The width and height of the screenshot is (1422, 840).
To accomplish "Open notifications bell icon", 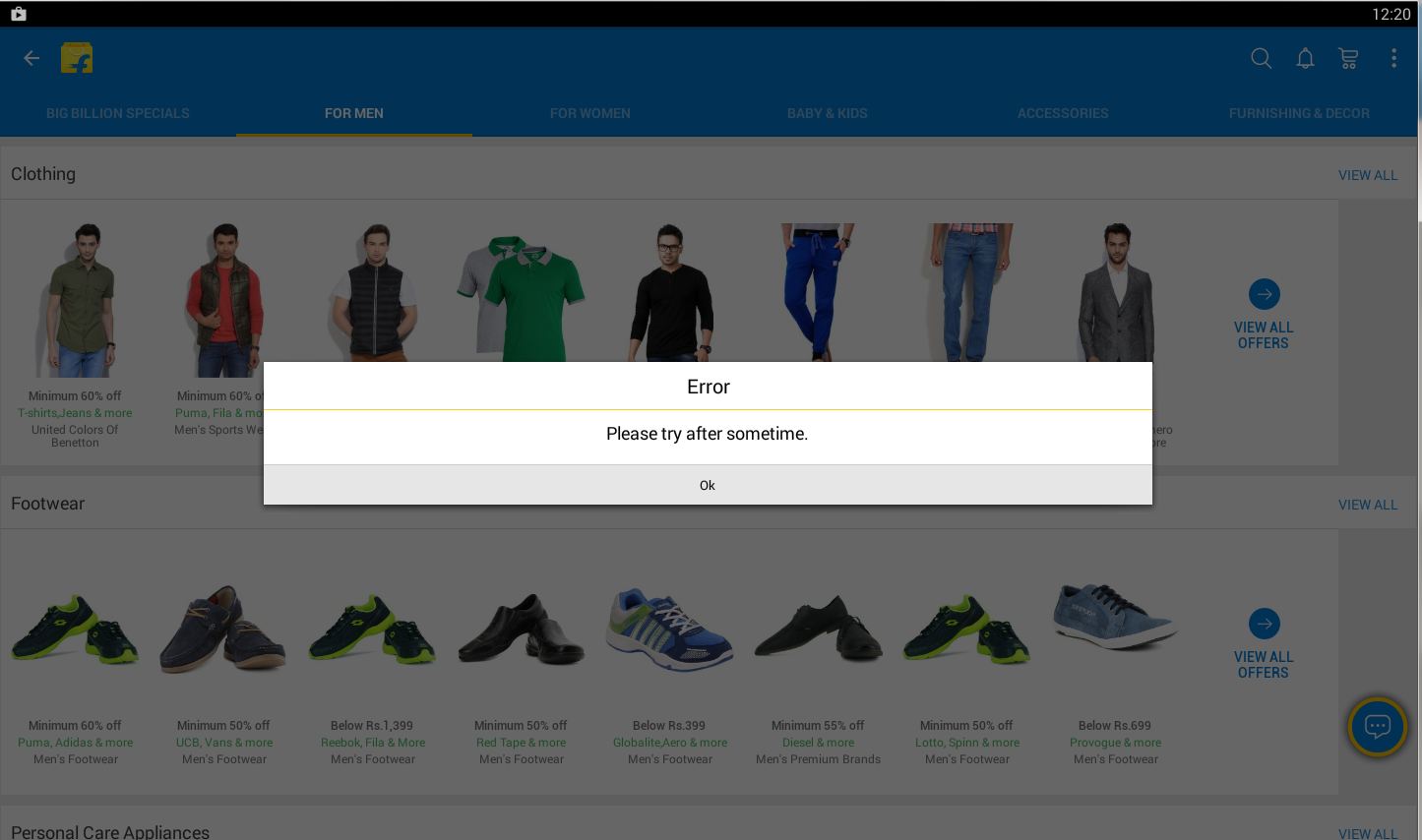I will pyautogui.click(x=1305, y=58).
